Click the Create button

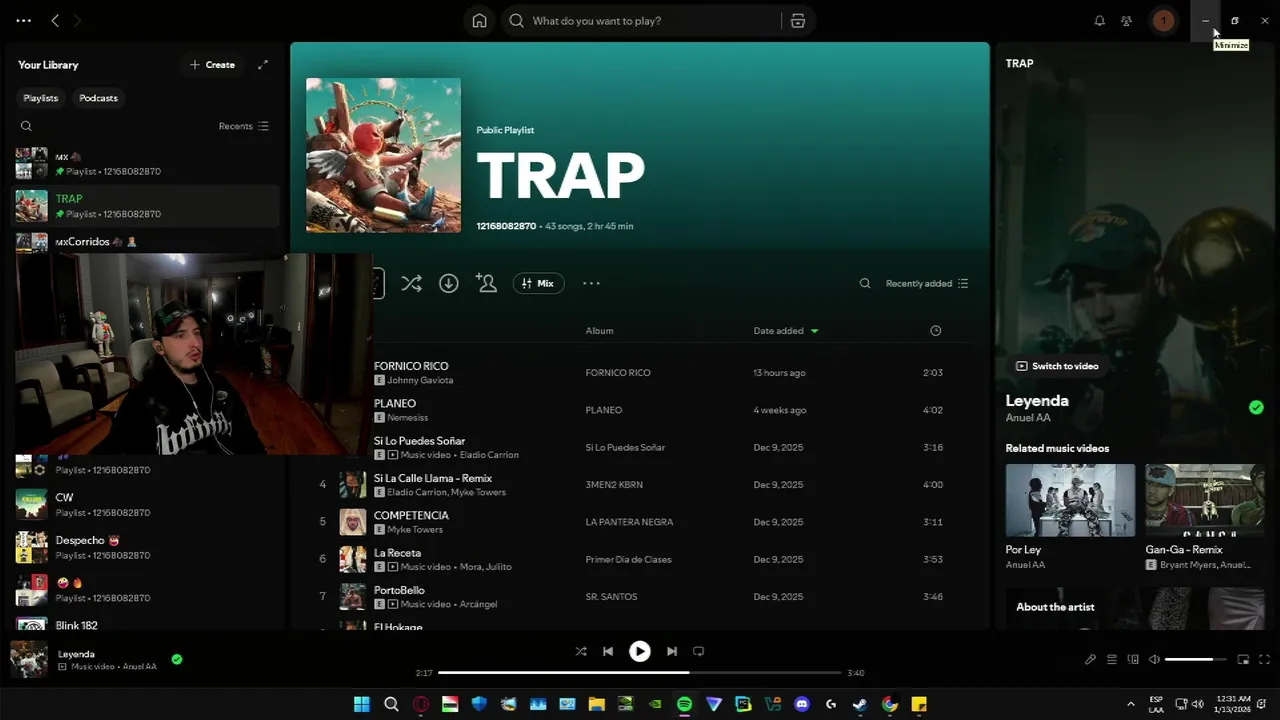pyautogui.click(x=212, y=65)
